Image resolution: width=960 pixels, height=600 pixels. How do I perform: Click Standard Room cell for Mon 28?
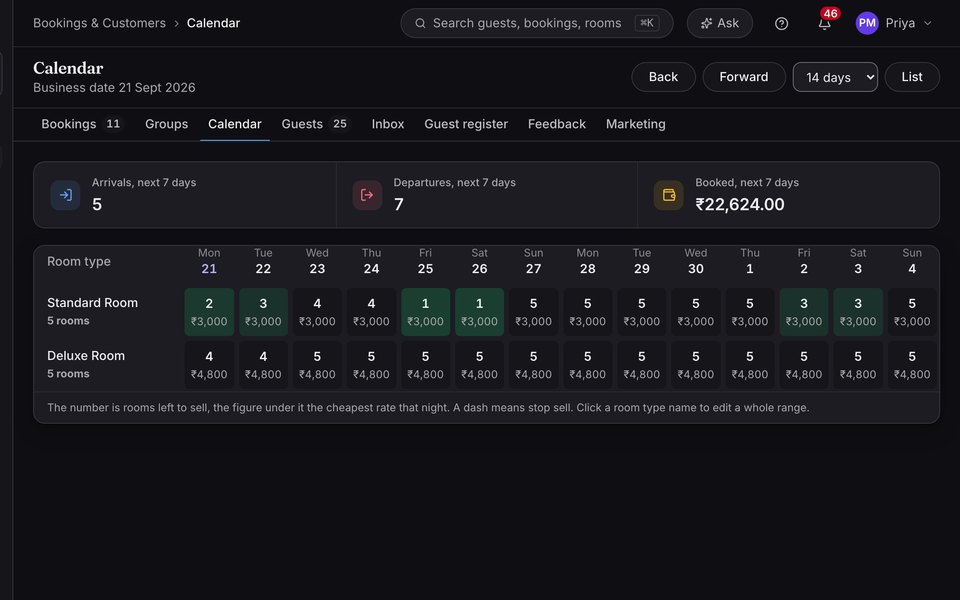click(588, 312)
